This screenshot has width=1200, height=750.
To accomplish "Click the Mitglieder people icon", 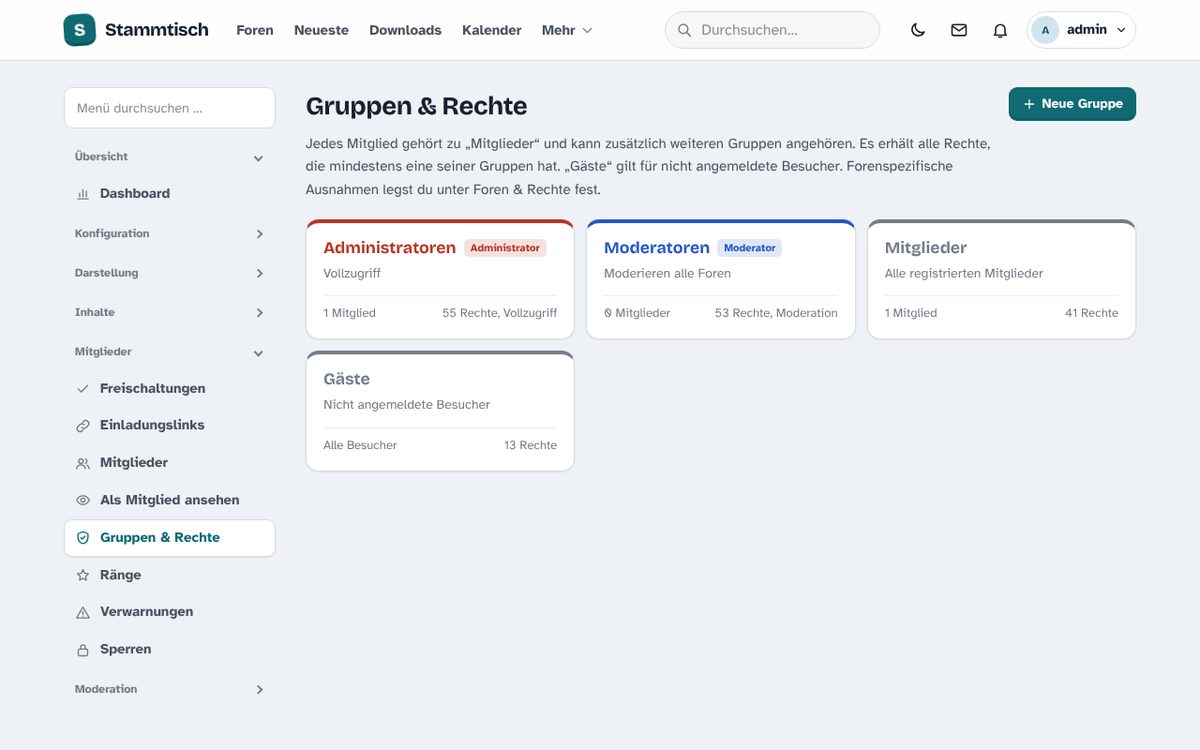I will 83,463.
